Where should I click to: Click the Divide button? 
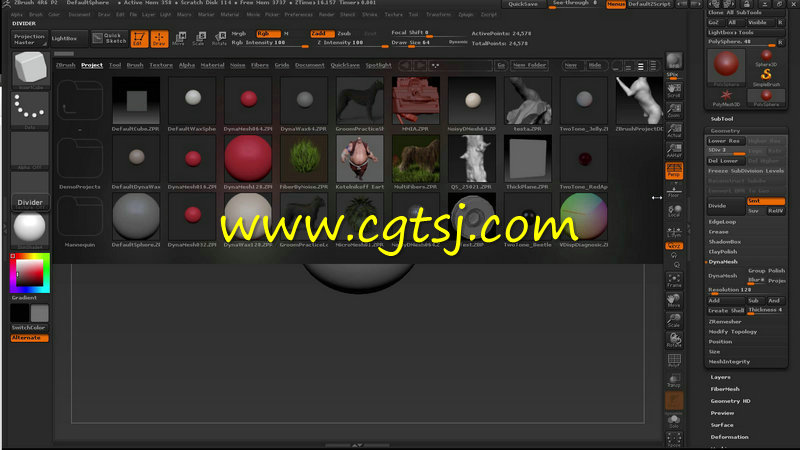click(x=725, y=206)
